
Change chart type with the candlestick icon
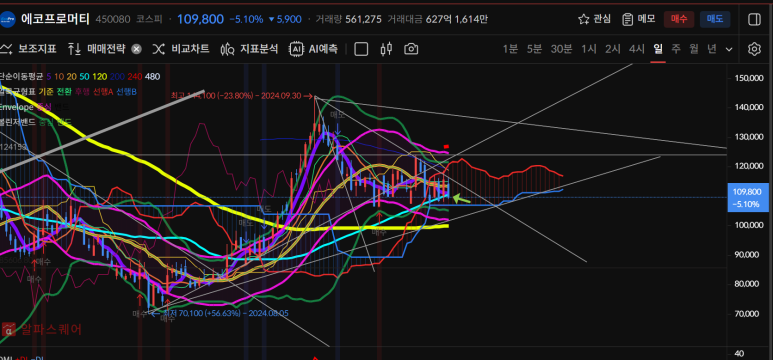(x=386, y=49)
